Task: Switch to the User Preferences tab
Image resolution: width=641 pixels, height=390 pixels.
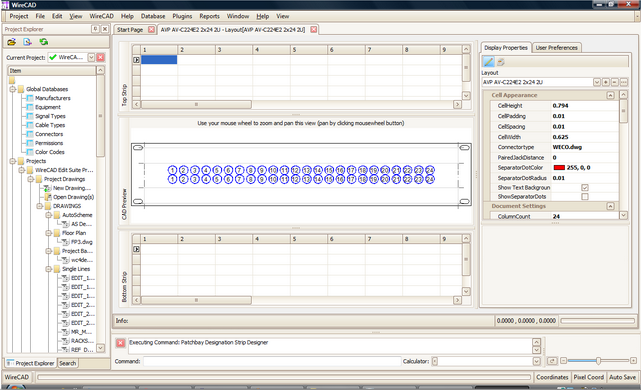Action: tap(556, 48)
